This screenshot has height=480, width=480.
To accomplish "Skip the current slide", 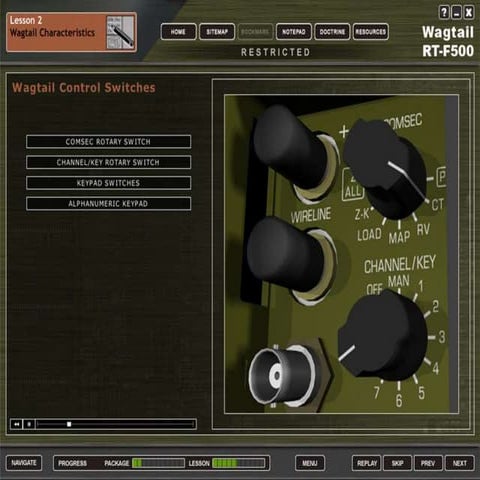I will pos(397,463).
